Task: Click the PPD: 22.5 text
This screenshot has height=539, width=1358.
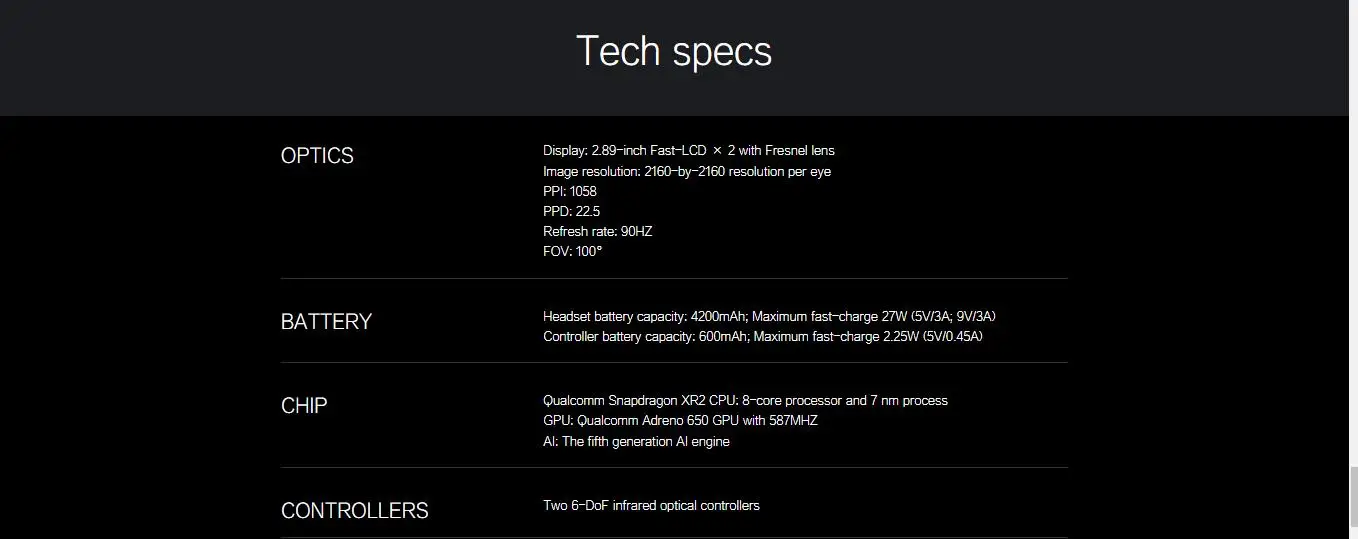Action: 571,211
